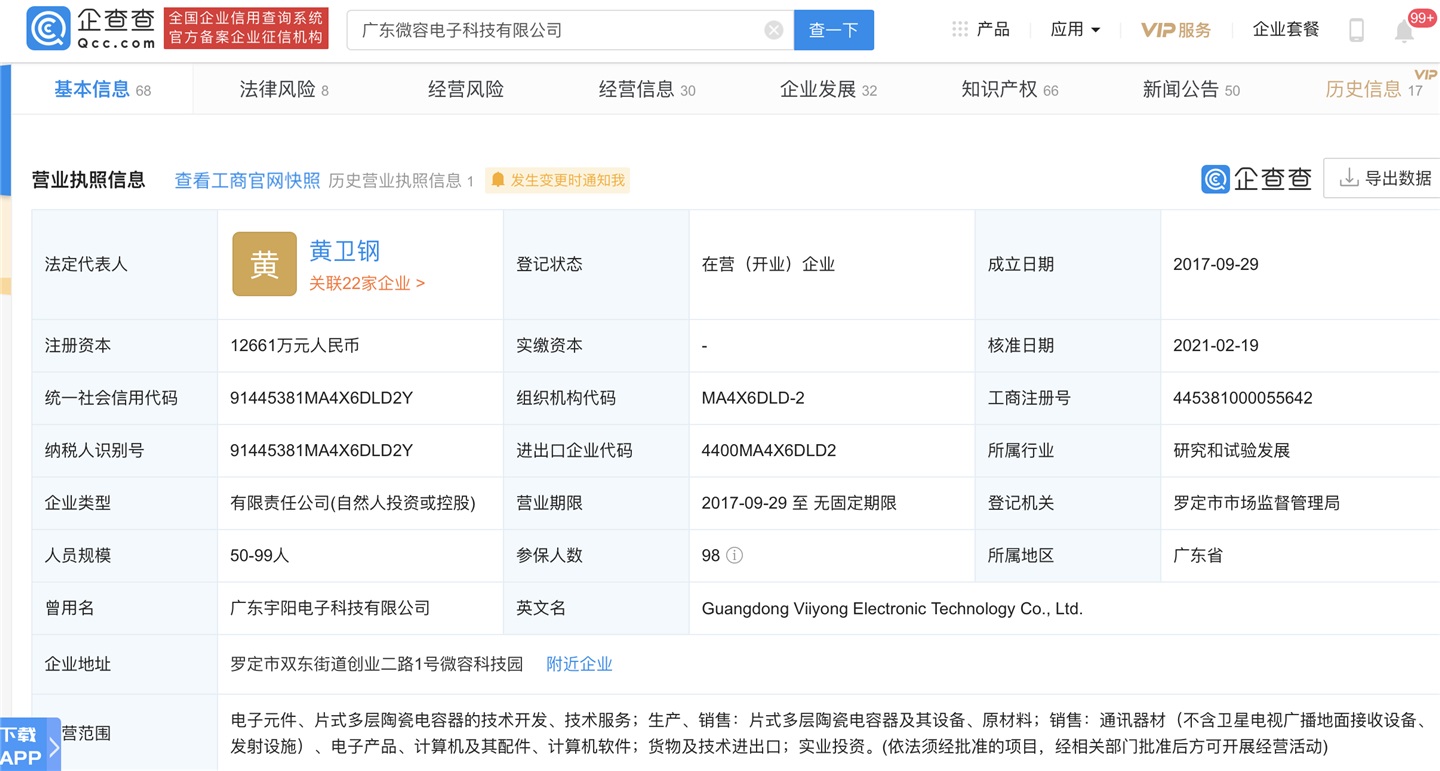Open 附近企业 link next to address
1440x771 pixels.
click(579, 664)
